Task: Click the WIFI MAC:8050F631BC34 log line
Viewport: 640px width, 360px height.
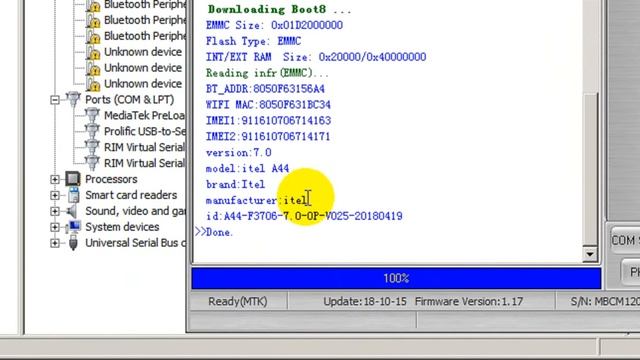Action: tap(268, 105)
